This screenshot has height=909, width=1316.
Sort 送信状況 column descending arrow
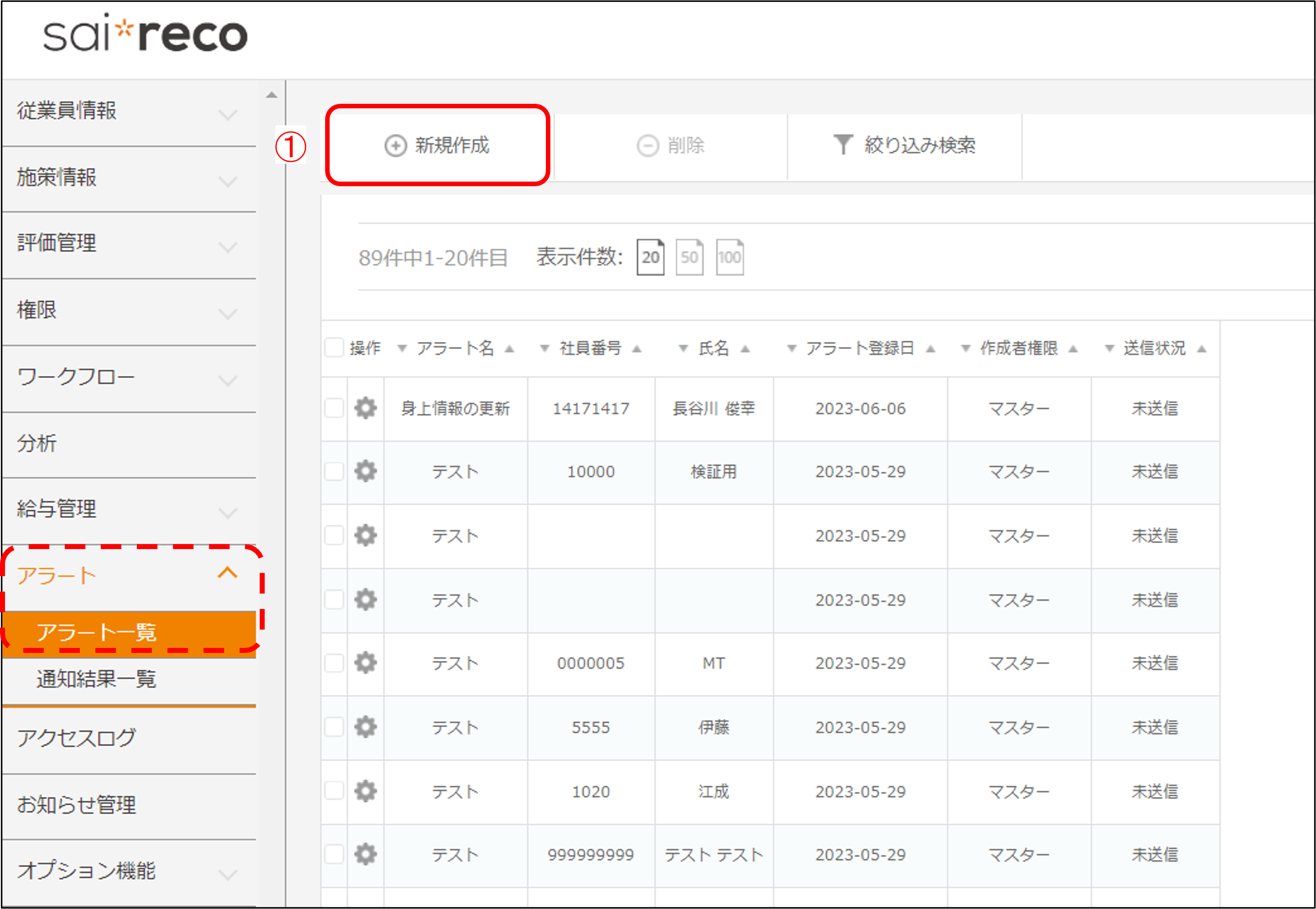point(1109,348)
